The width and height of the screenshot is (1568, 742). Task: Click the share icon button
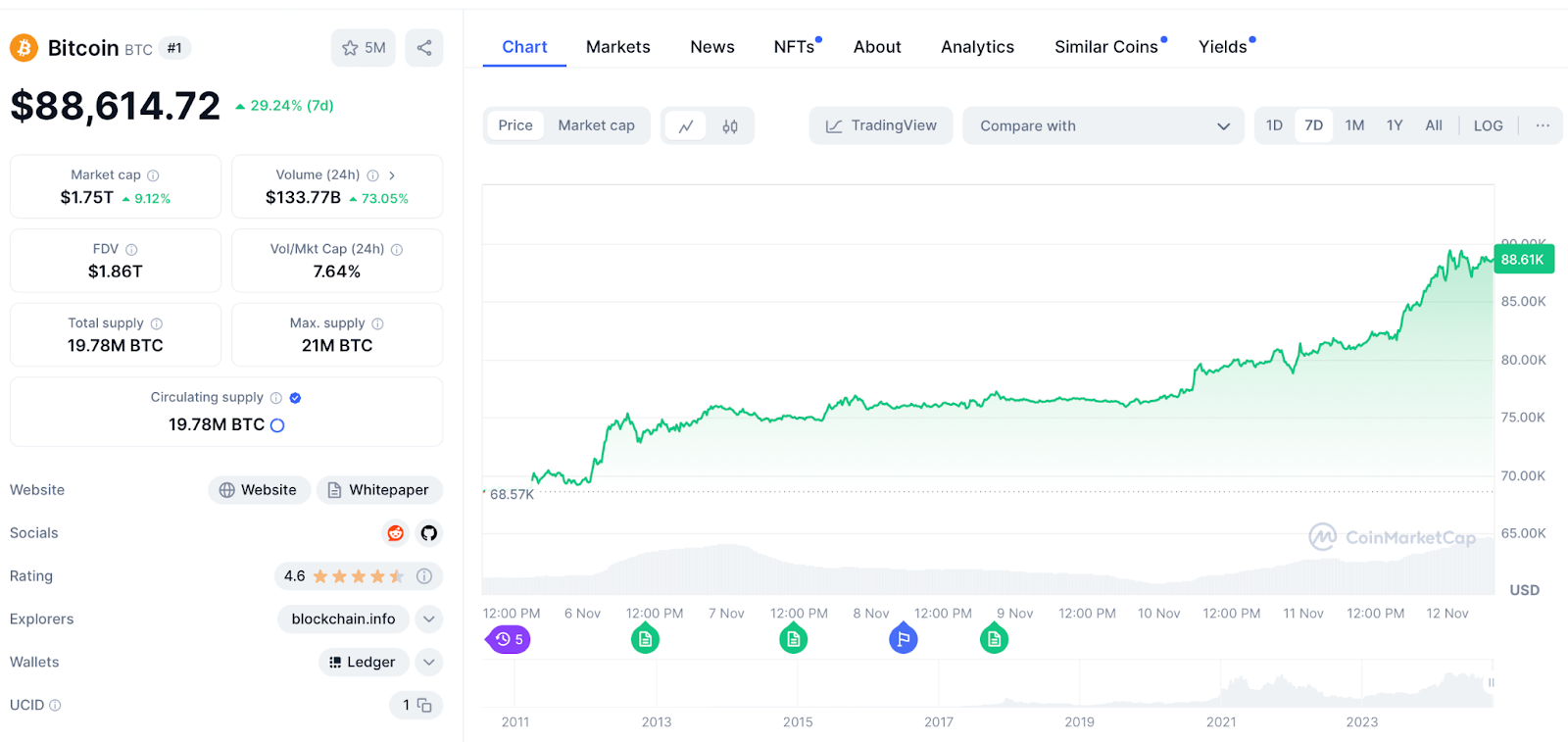point(424,48)
